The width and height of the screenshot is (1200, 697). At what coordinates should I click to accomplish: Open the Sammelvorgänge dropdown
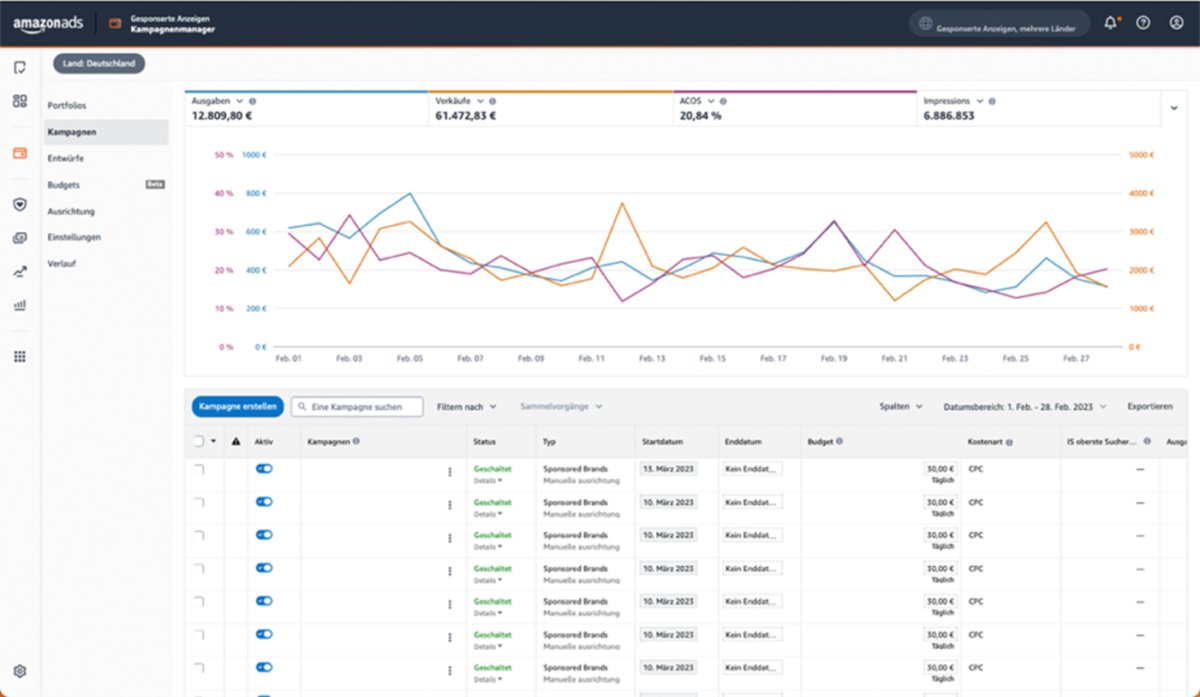point(561,407)
